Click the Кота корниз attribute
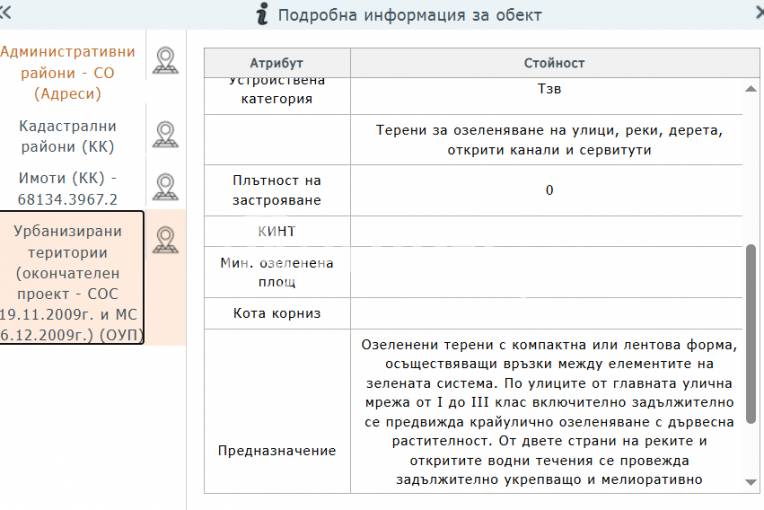This screenshot has width=764, height=510. tap(277, 313)
